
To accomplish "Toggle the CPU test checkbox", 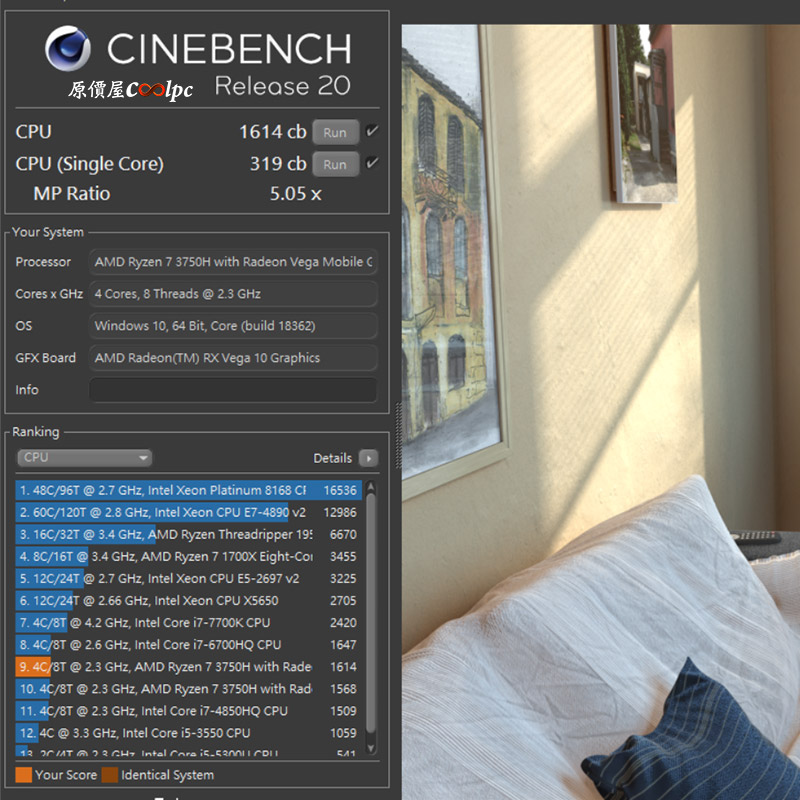I will [372, 131].
